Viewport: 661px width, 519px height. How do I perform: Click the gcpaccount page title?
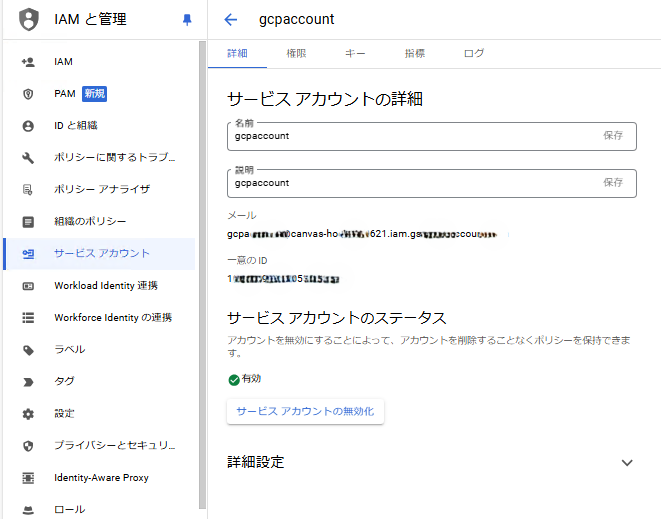click(x=296, y=19)
